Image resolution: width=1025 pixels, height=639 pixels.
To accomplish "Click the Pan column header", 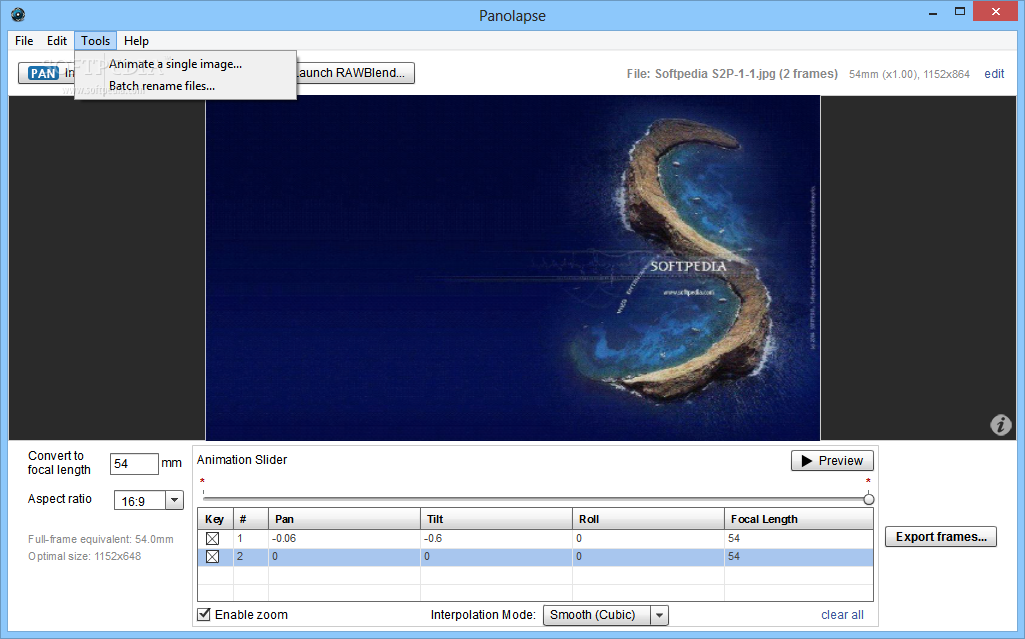I will (344, 519).
